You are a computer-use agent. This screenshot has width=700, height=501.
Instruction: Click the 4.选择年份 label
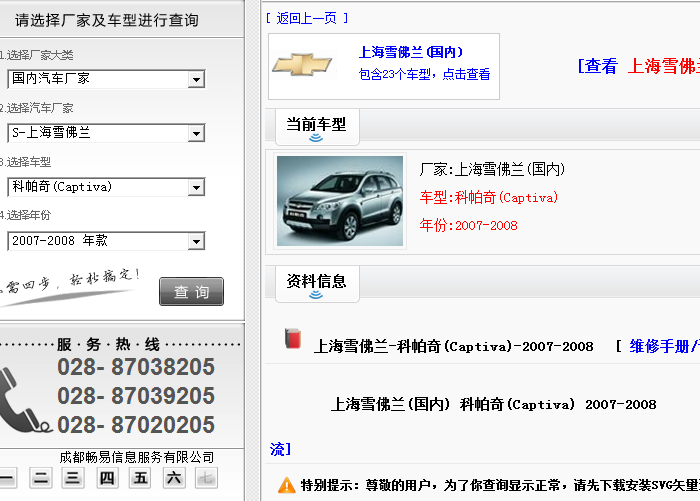pyautogui.click(x=25, y=215)
